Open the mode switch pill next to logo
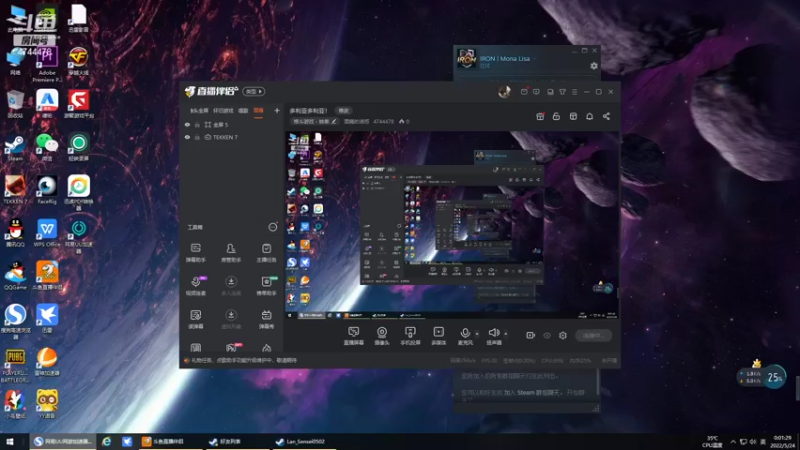Image resolution: width=800 pixels, height=450 pixels. [254, 91]
